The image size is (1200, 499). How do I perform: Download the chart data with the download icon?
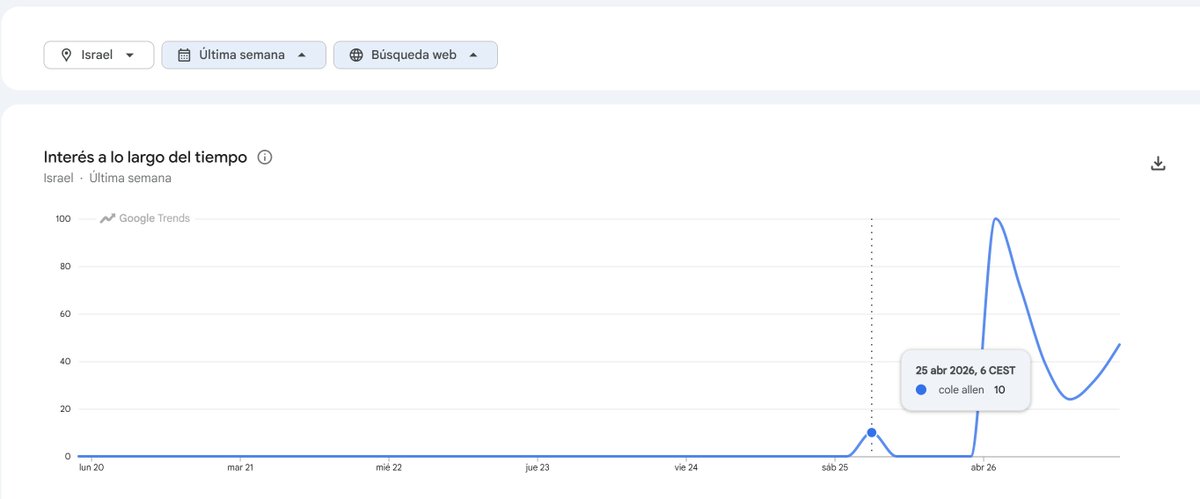point(1158,163)
